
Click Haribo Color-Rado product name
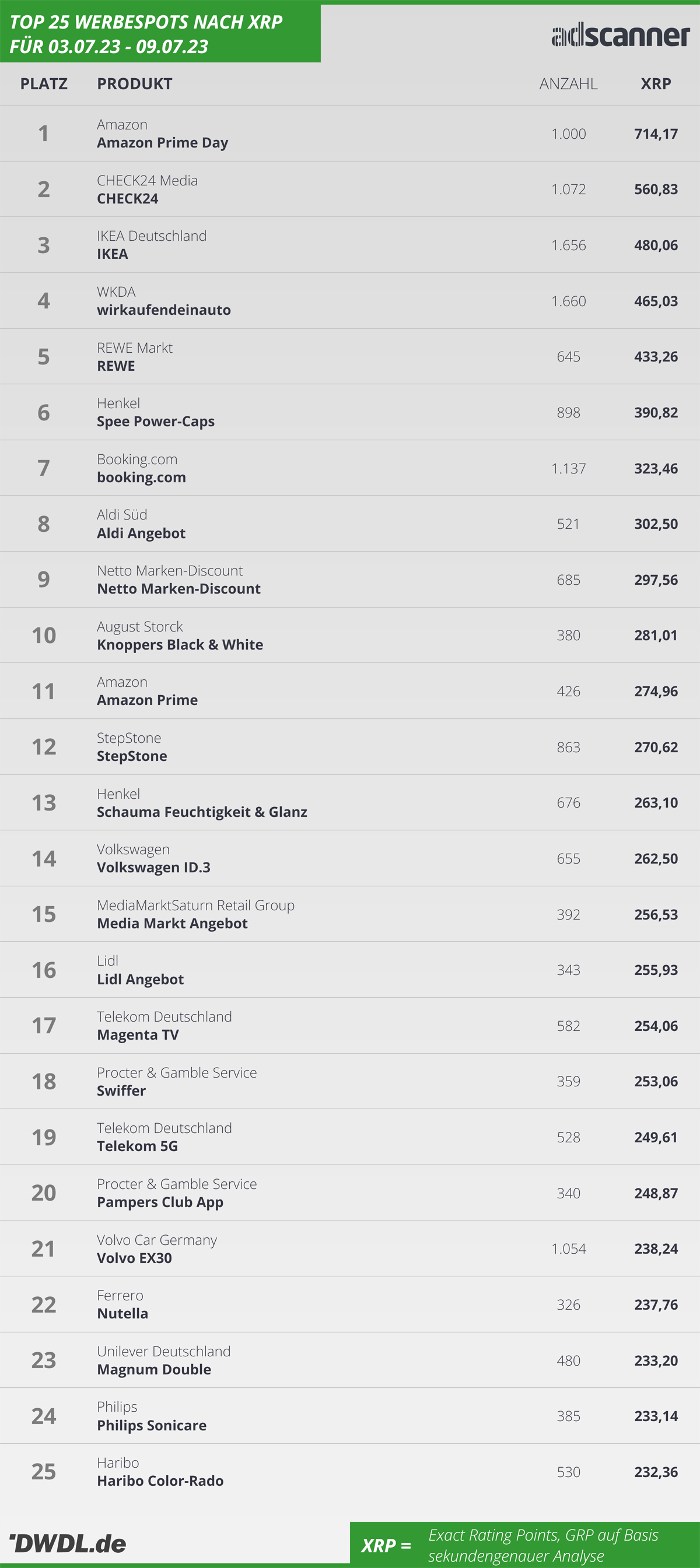click(160, 1481)
